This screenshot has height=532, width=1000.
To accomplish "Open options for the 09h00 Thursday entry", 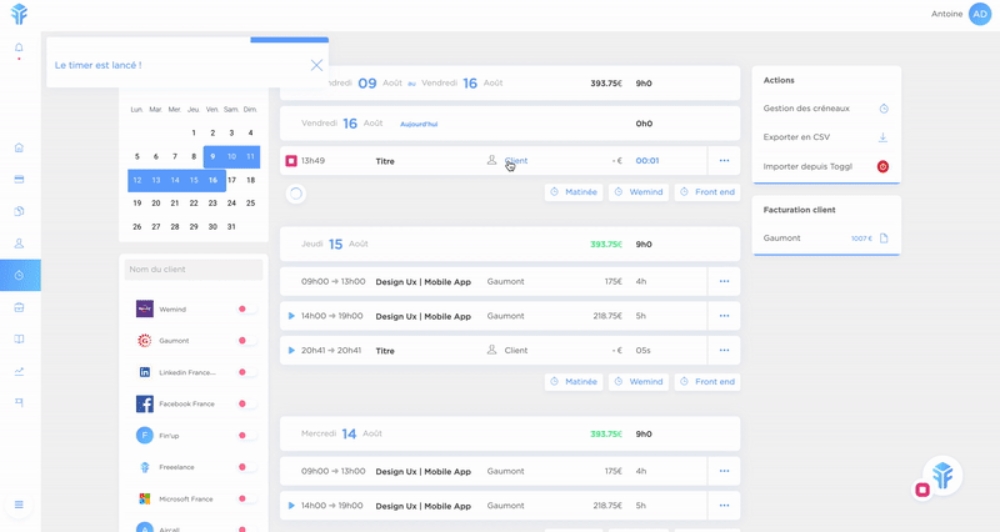I will 724,282.
